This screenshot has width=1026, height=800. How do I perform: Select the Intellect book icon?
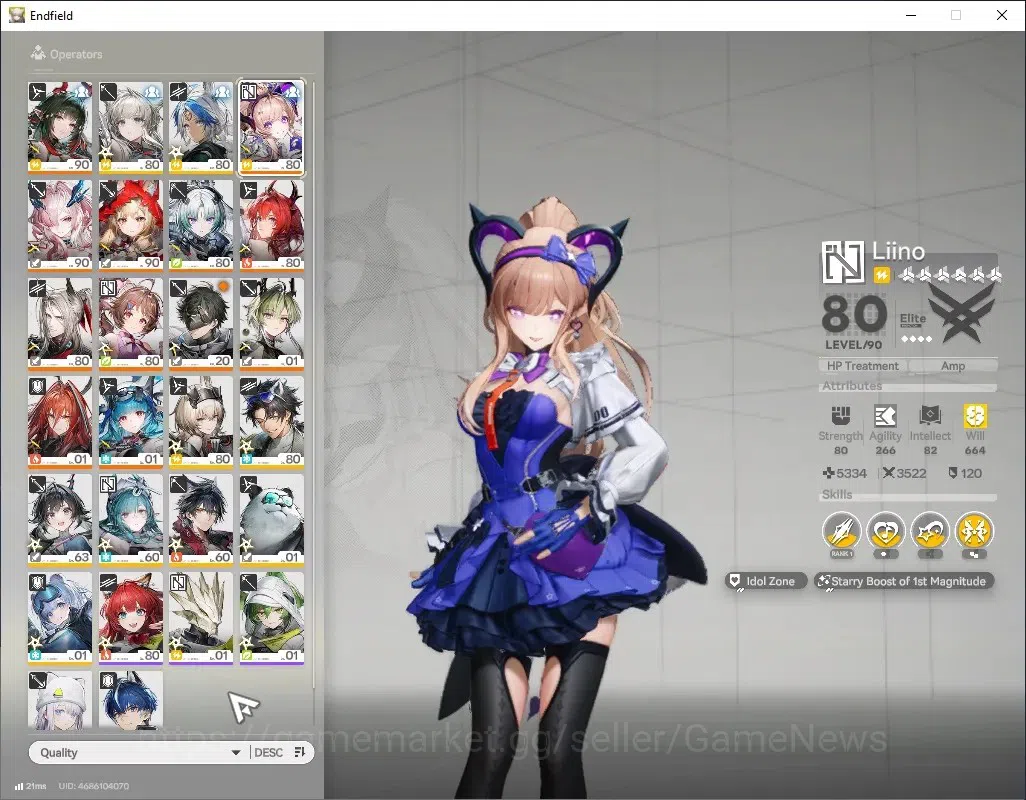point(930,416)
